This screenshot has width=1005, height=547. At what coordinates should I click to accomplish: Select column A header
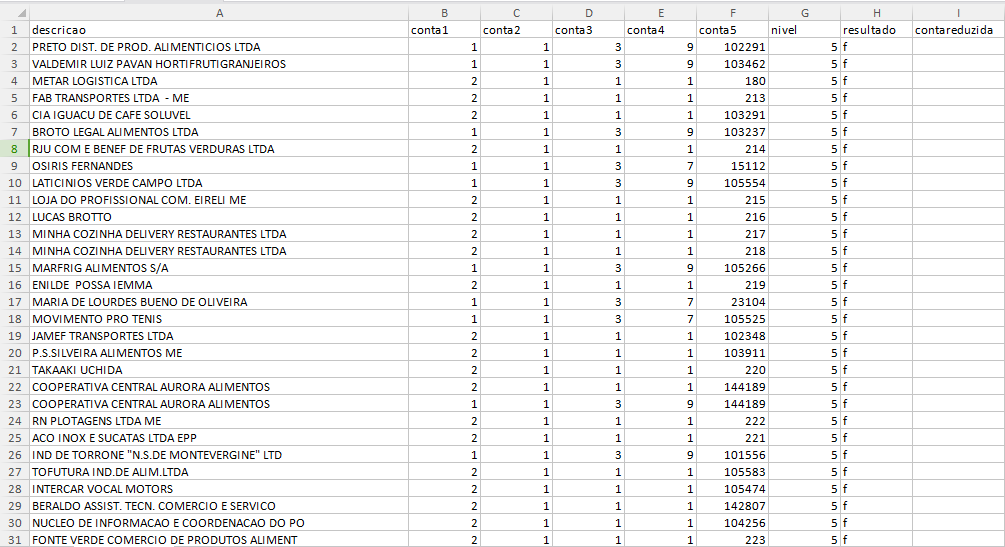click(219, 13)
